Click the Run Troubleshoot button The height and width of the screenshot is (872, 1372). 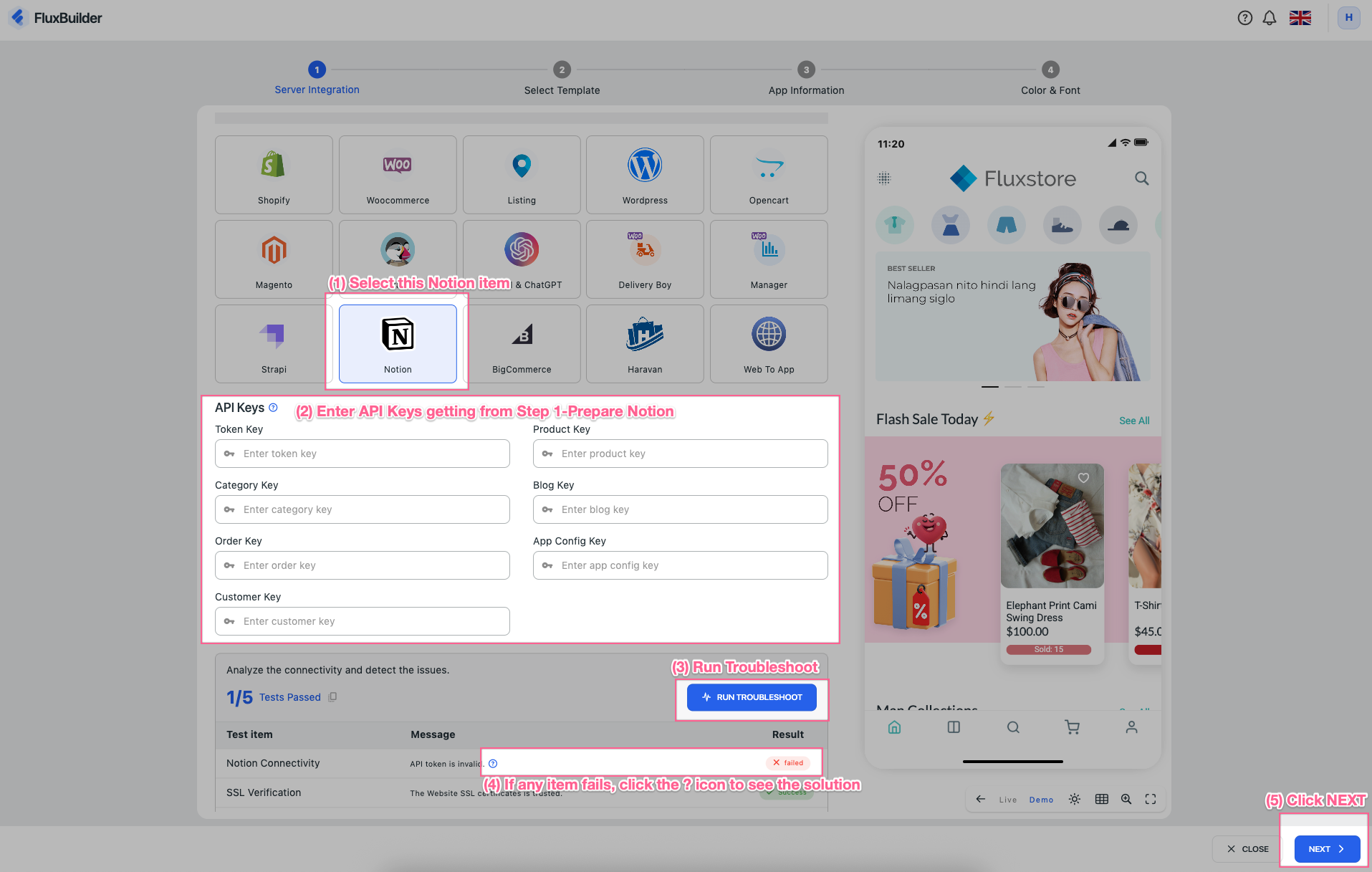(752, 697)
